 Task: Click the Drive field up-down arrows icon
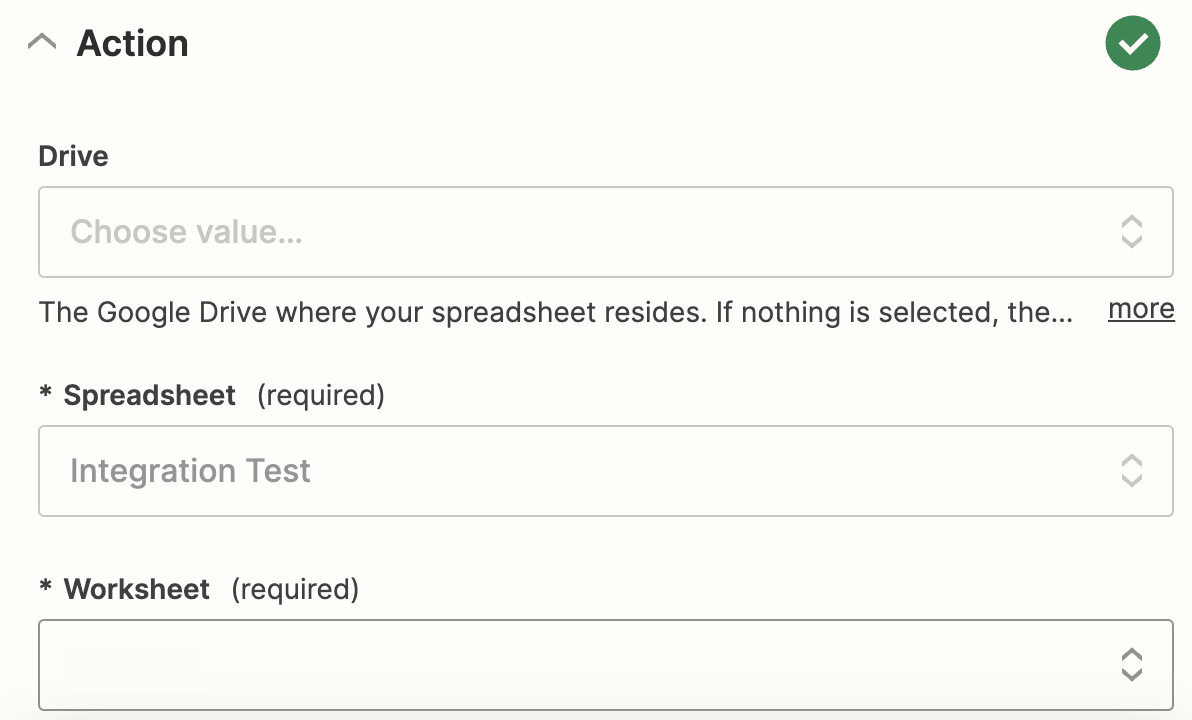point(1131,232)
